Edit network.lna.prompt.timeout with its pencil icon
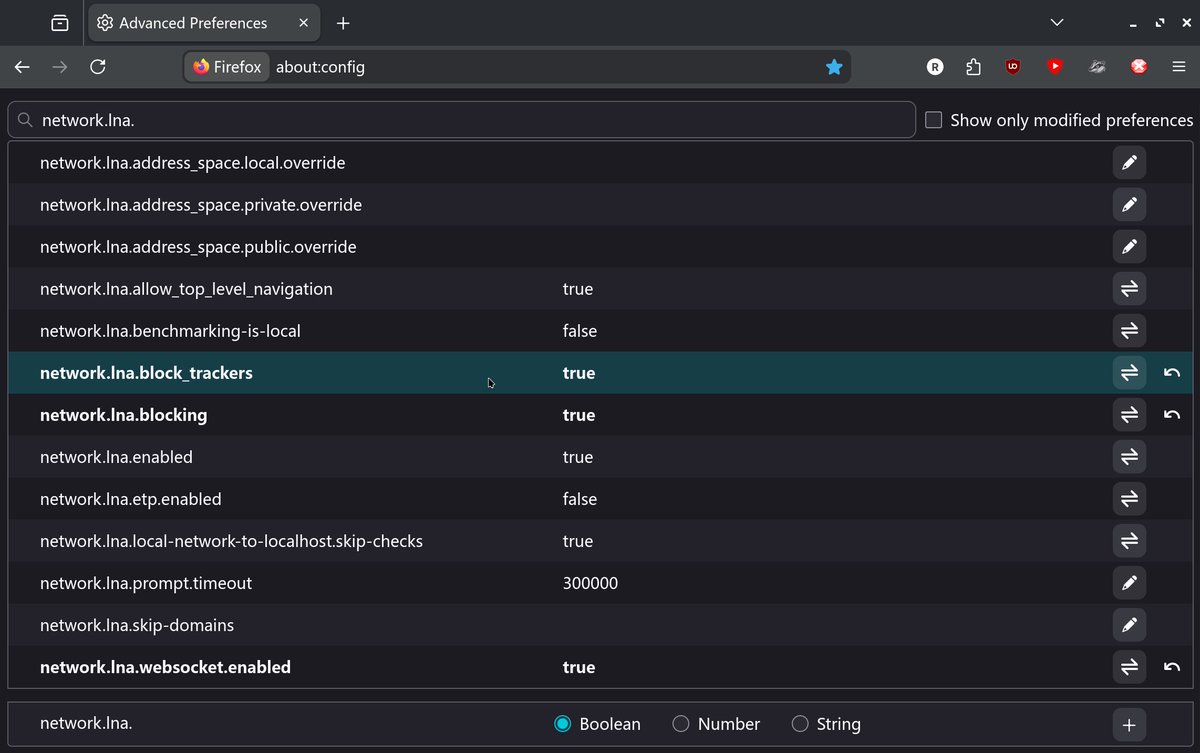Screen dimensions: 1200x753 click(1129, 583)
